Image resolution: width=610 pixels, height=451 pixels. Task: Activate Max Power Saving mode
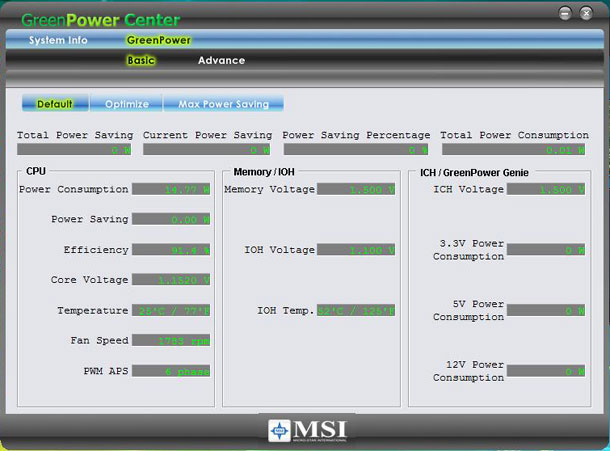tap(223, 104)
